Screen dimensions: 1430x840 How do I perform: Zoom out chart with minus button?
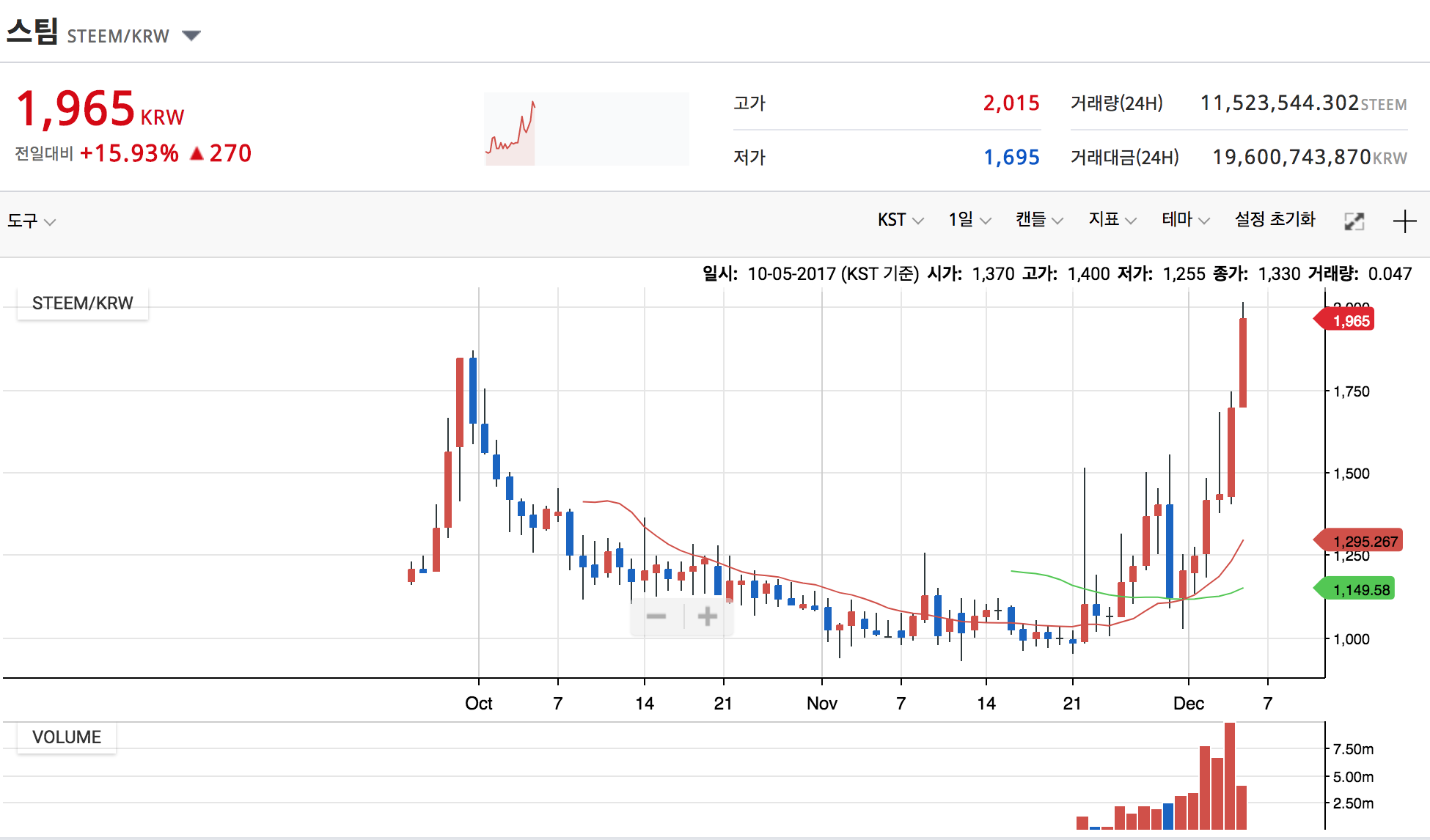[656, 616]
